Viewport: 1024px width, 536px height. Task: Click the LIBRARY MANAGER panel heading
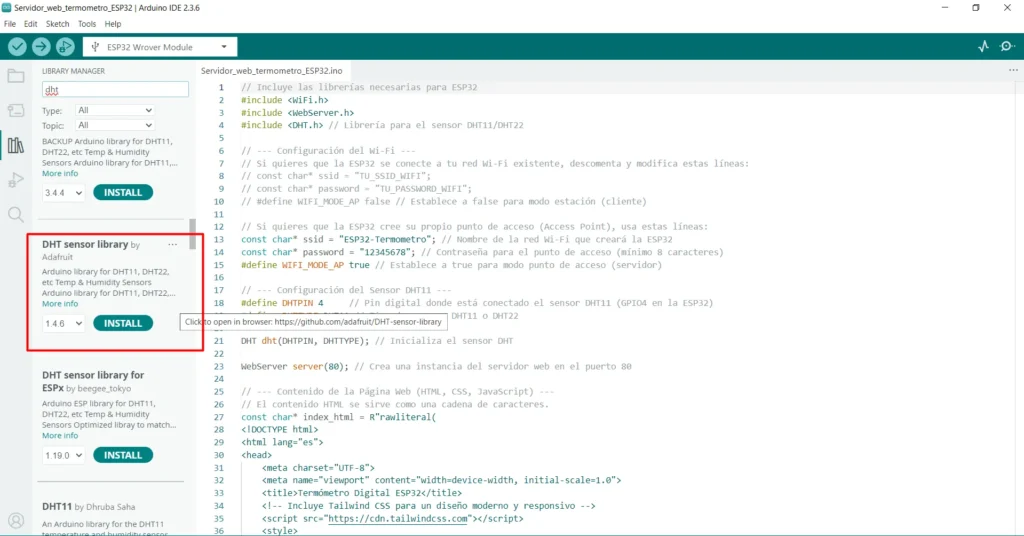[x=74, y=71]
